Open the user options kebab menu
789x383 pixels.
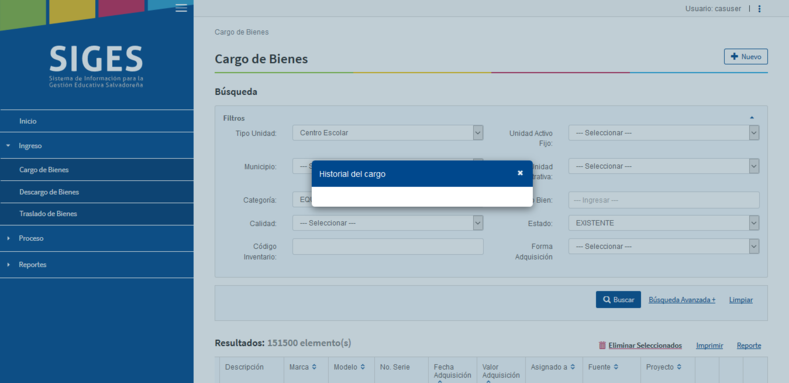click(759, 9)
